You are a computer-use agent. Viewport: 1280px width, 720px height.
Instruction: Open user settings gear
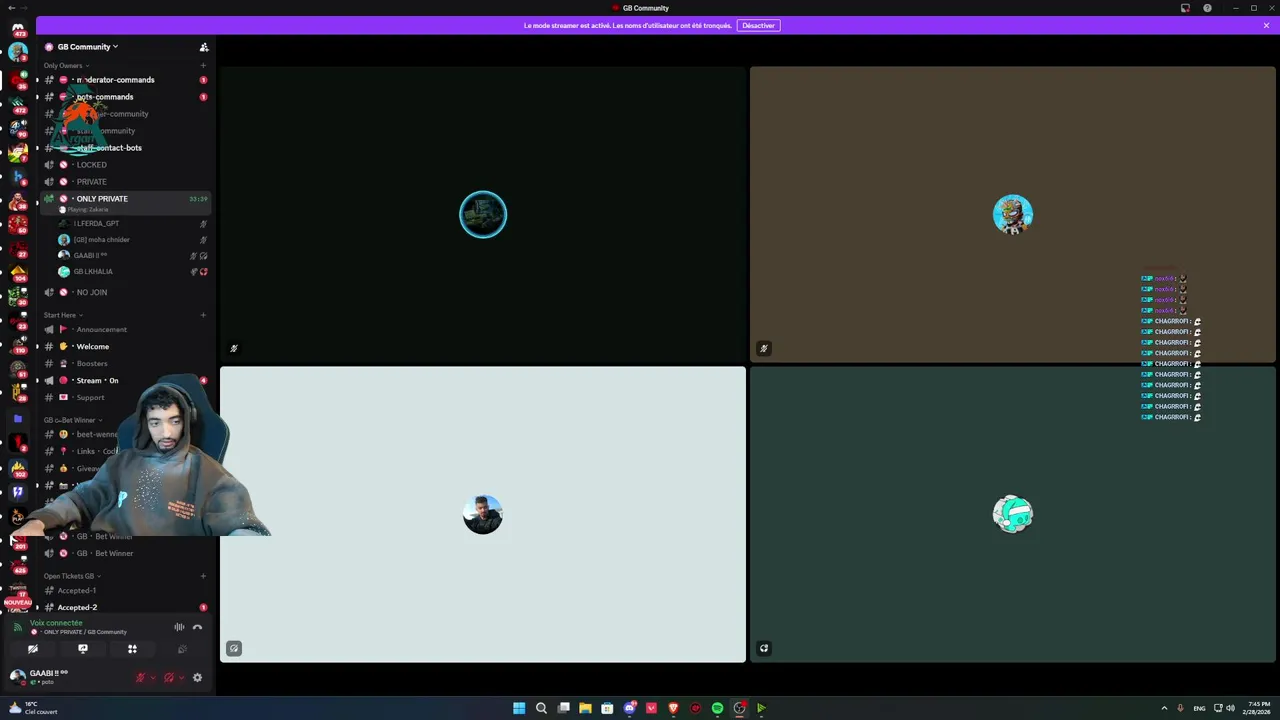[197, 678]
